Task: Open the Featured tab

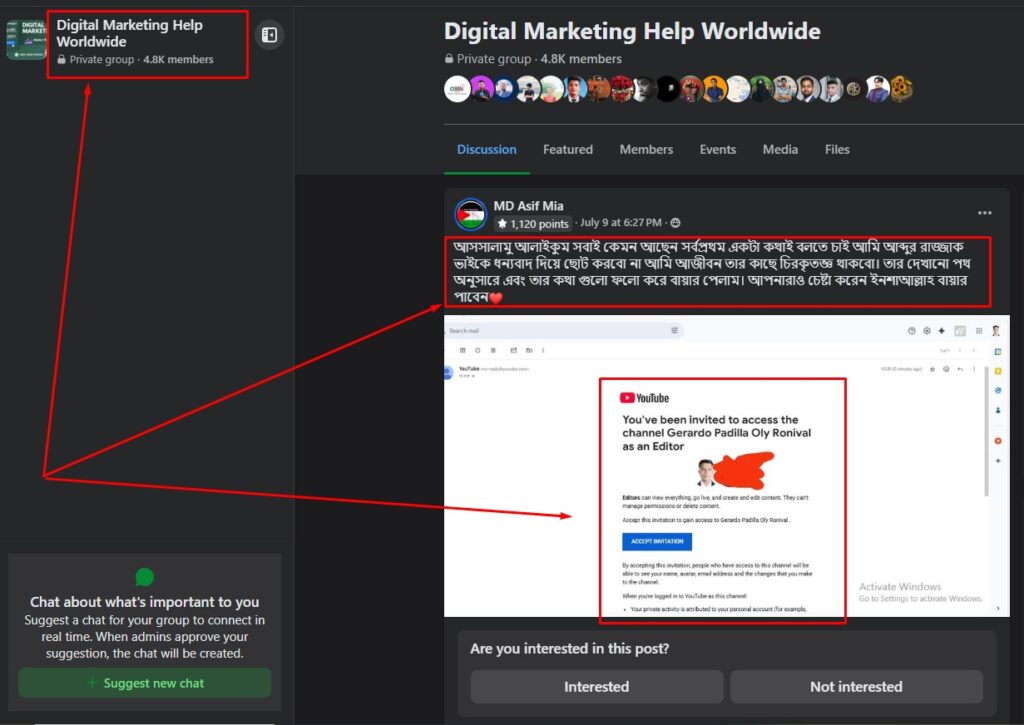Action: [x=568, y=150]
